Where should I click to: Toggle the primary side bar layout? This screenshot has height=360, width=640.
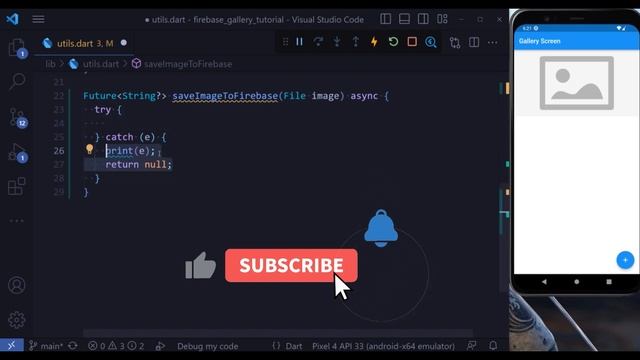[x=385, y=19]
